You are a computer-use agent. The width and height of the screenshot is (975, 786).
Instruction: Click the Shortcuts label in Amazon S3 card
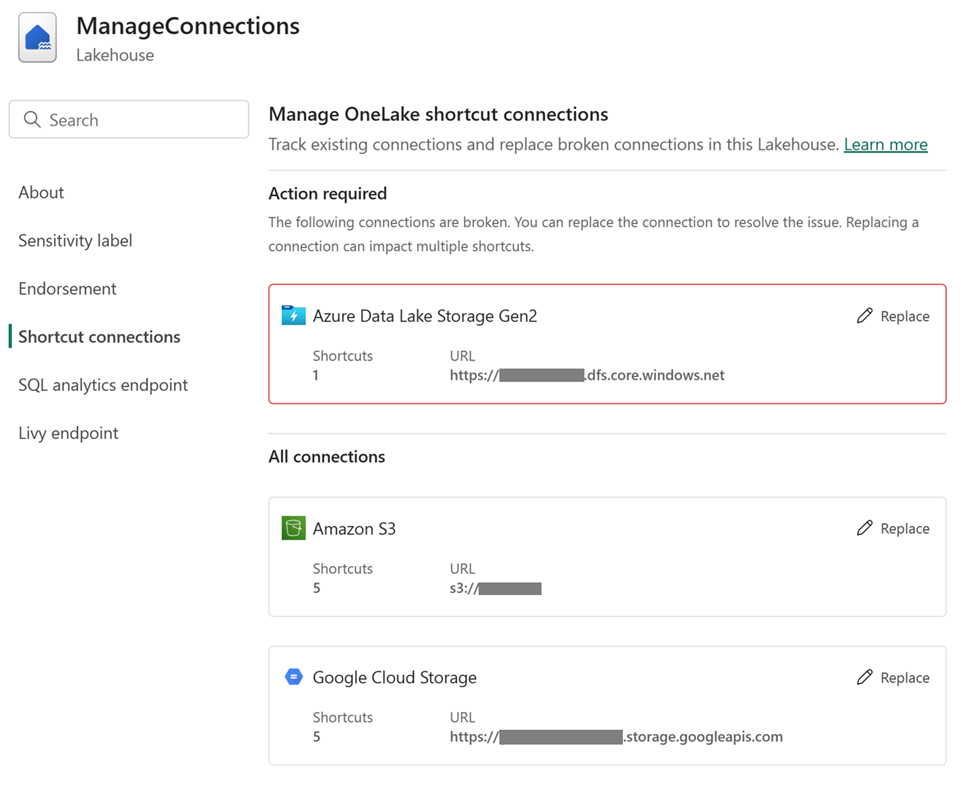(x=343, y=569)
